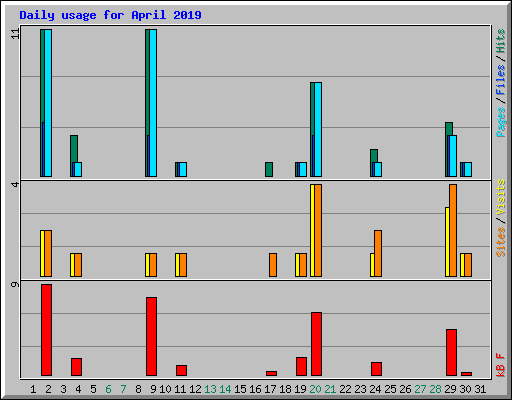Click day 15 on the x-axis
Screen dimensions: 512x400
click(240, 389)
